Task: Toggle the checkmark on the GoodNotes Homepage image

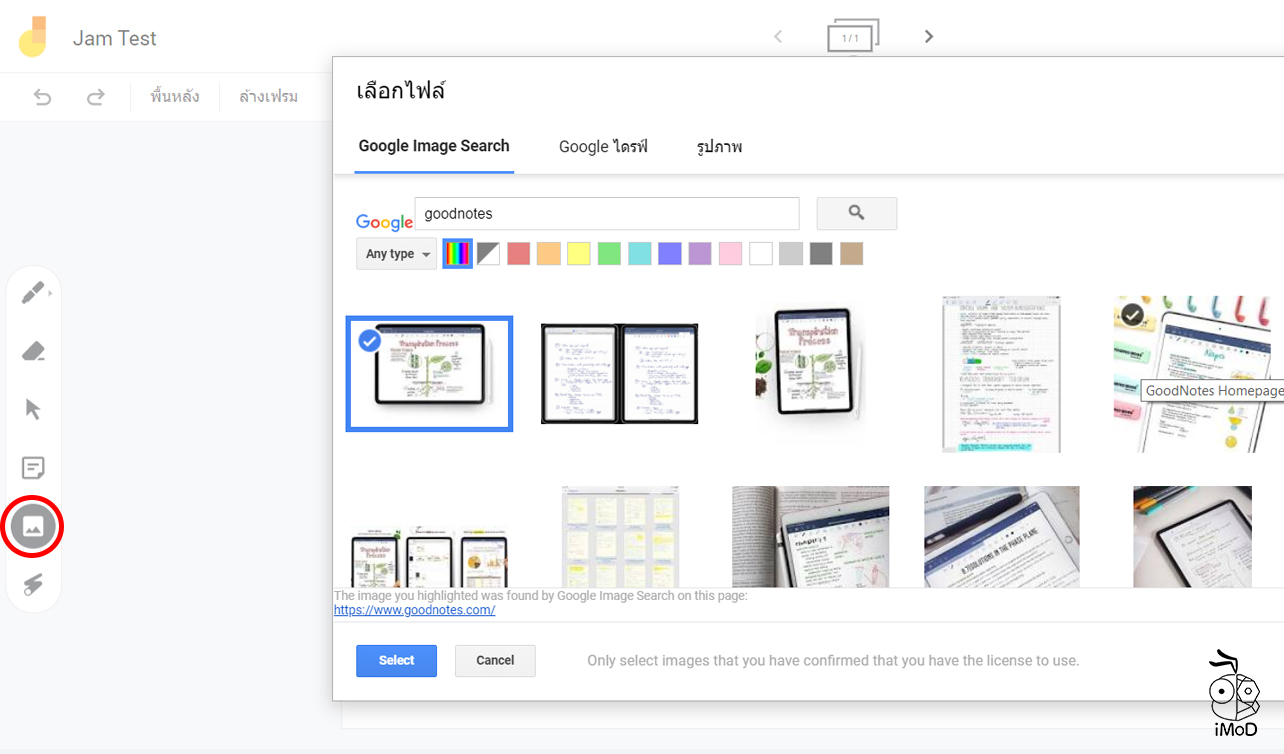Action: point(1131,315)
